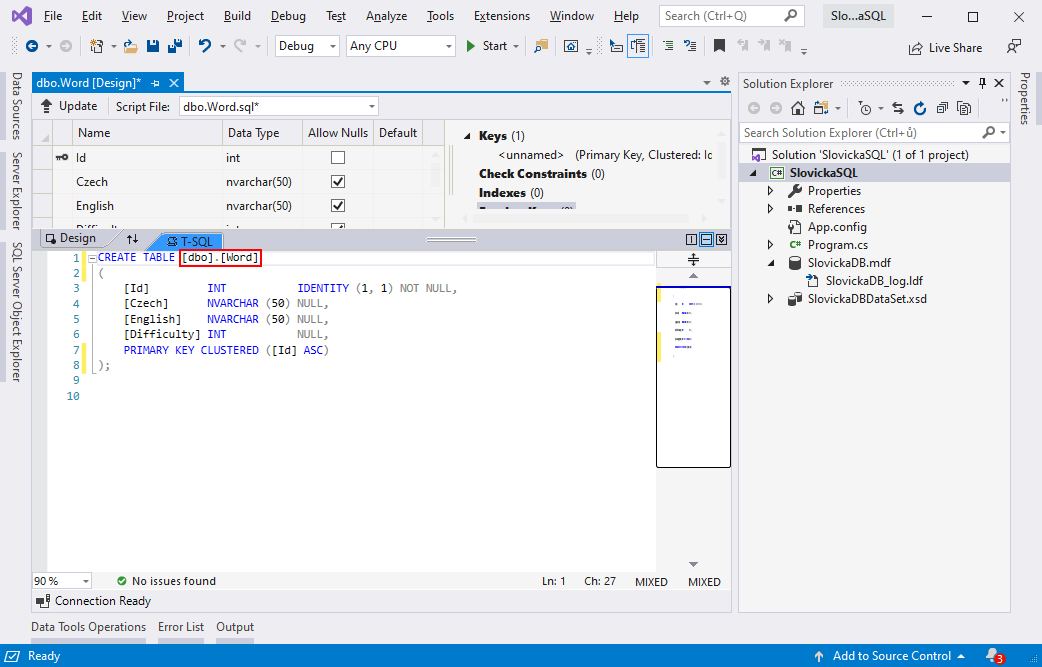Collapse the pane using double chevron icon
This screenshot has height=667, width=1042.
pos(722,239)
